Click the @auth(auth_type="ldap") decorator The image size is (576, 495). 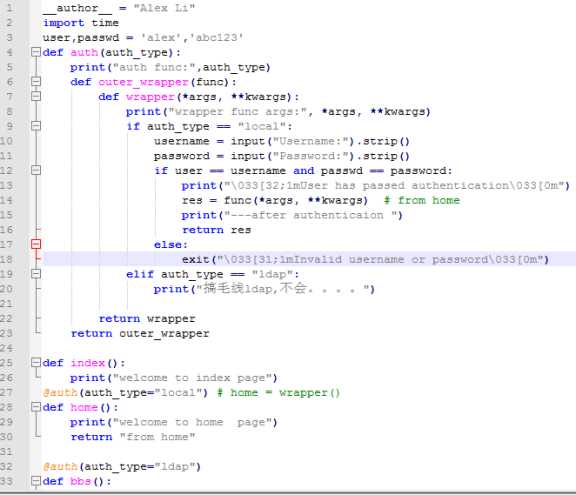coord(122,467)
